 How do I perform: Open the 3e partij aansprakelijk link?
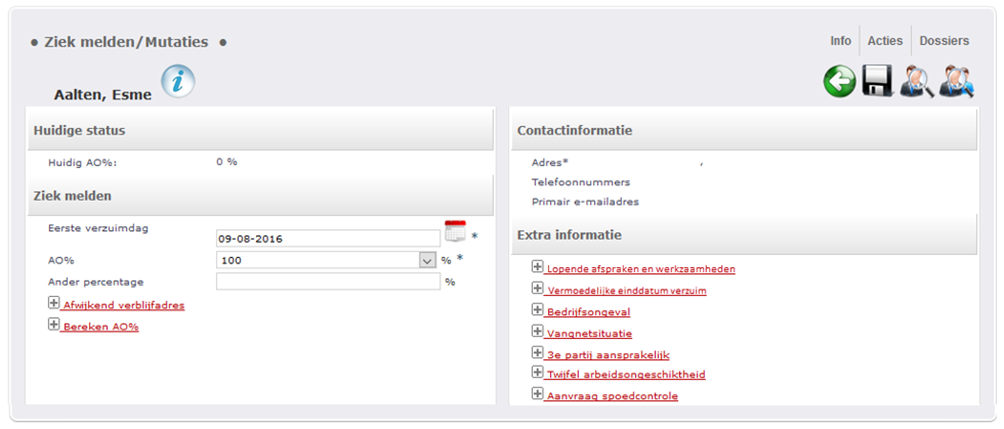click(x=608, y=355)
